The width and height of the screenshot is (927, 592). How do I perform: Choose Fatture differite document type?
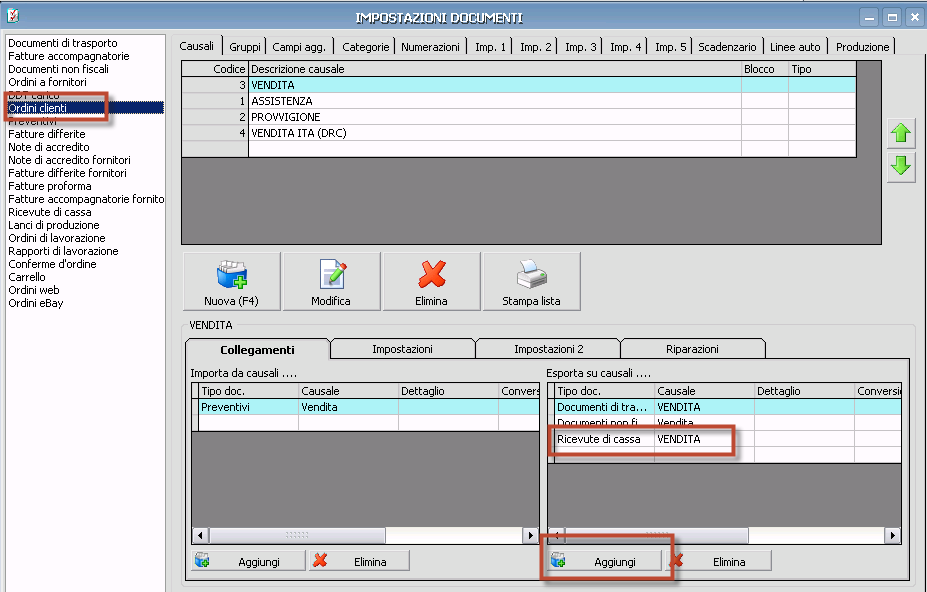(47, 134)
